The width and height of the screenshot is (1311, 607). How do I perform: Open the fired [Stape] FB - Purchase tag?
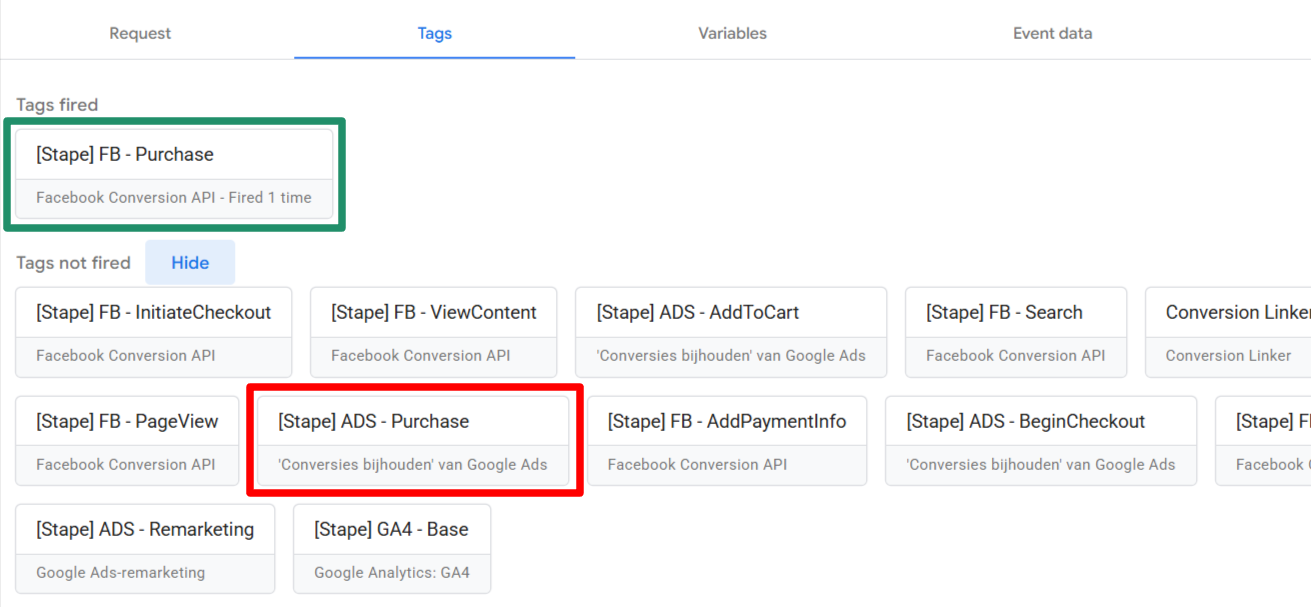(x=174, y=175)
